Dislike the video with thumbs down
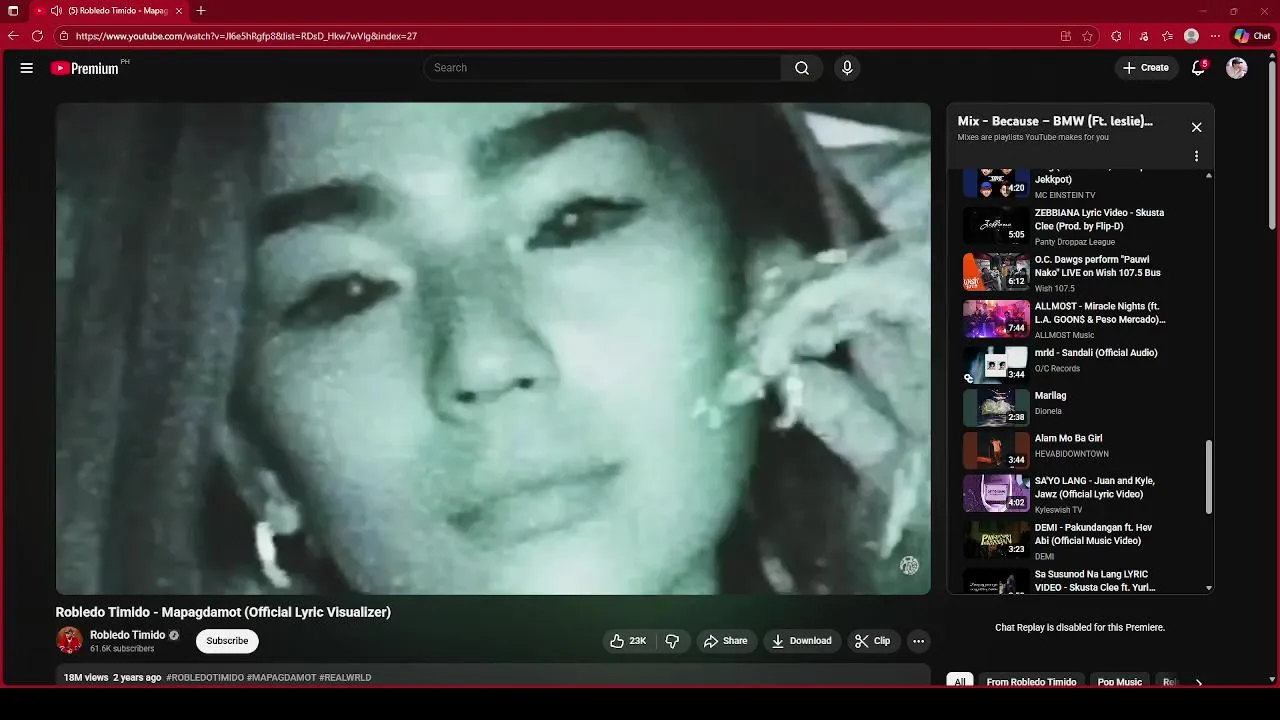Image resolution: width=1280 pixels, height=720 pixels. 673,641
